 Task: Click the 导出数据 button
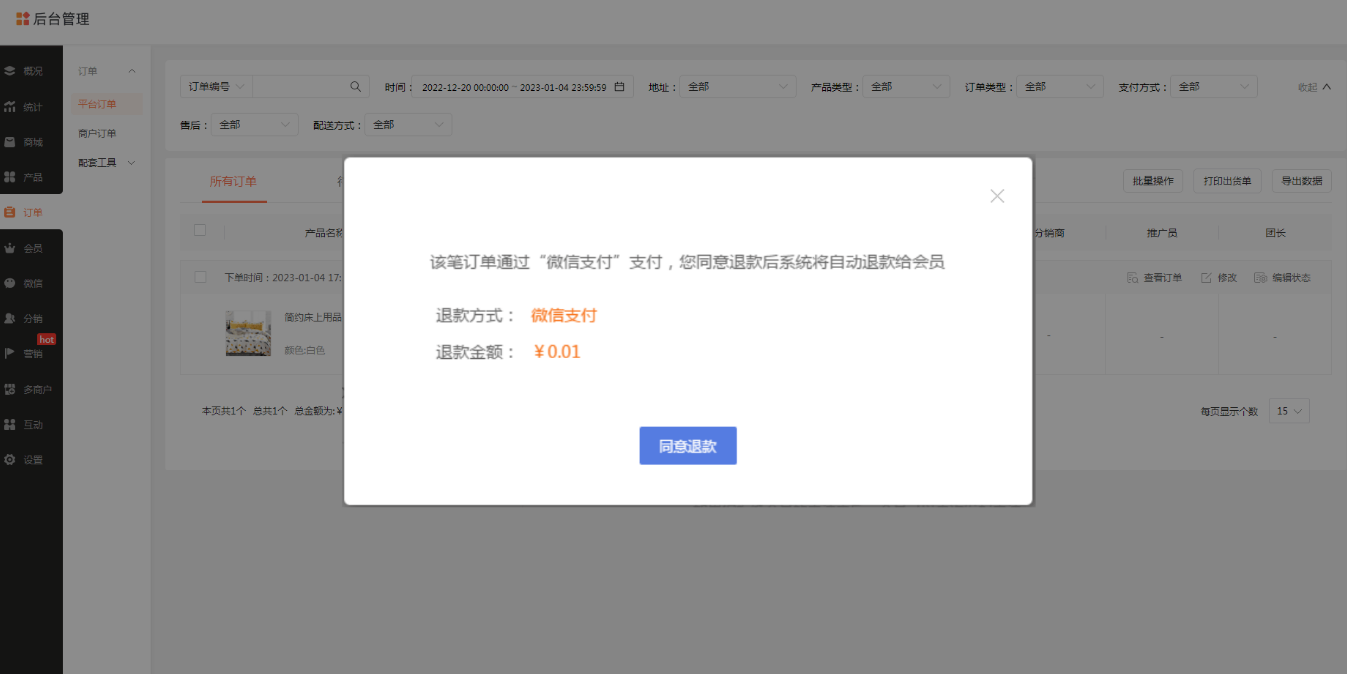click(1301, 181)
